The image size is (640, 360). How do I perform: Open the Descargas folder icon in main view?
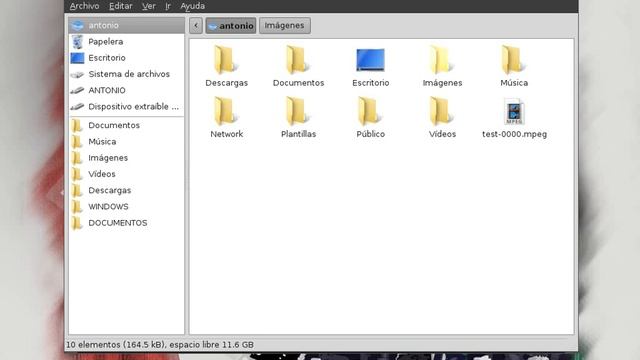[225, 60]
